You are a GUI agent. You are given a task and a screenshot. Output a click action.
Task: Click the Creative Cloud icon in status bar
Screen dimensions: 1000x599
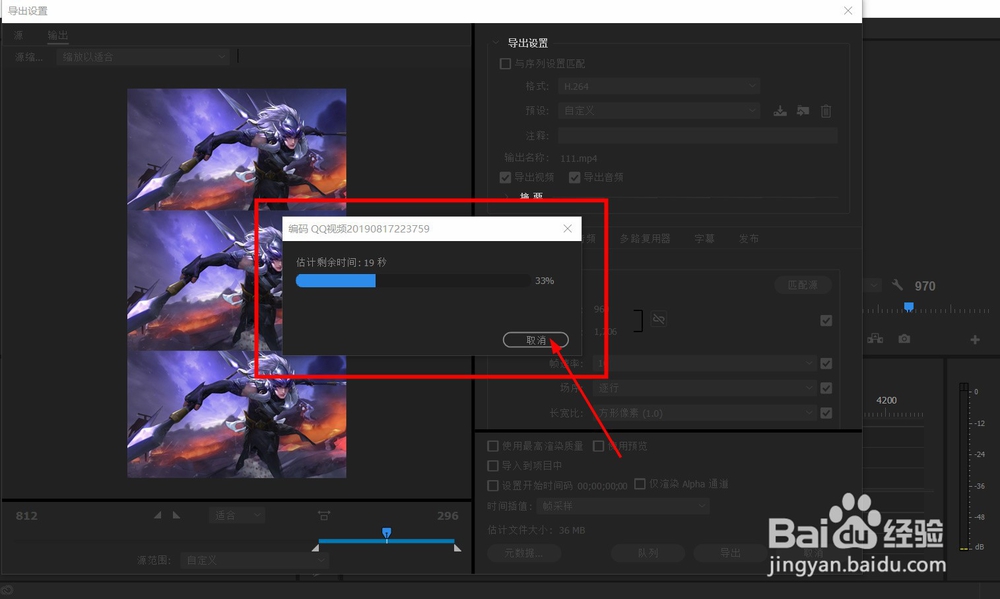pyautogui.click(x=7, y=590)
